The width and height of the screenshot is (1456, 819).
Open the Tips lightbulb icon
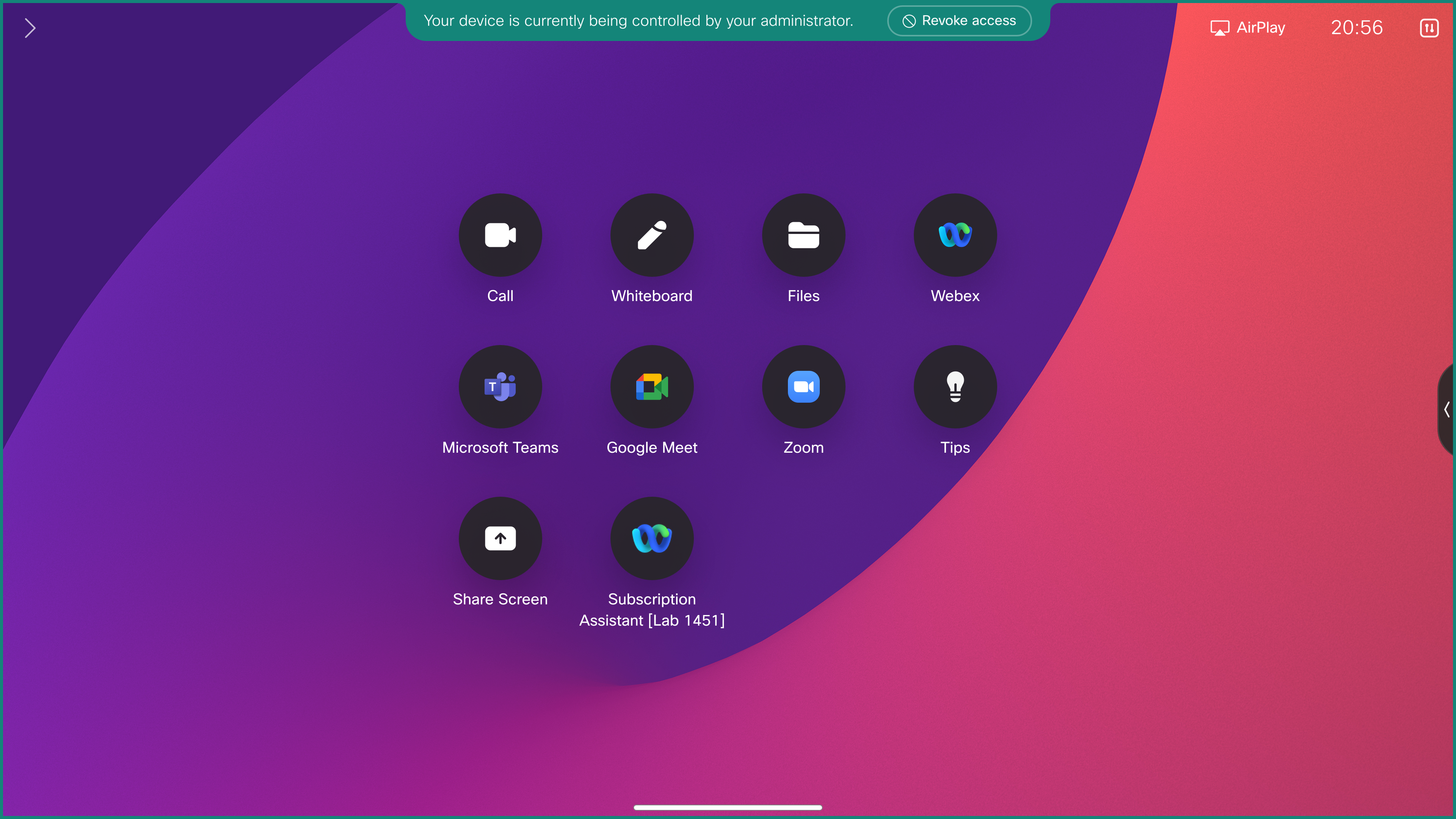(x=955, y=387)
